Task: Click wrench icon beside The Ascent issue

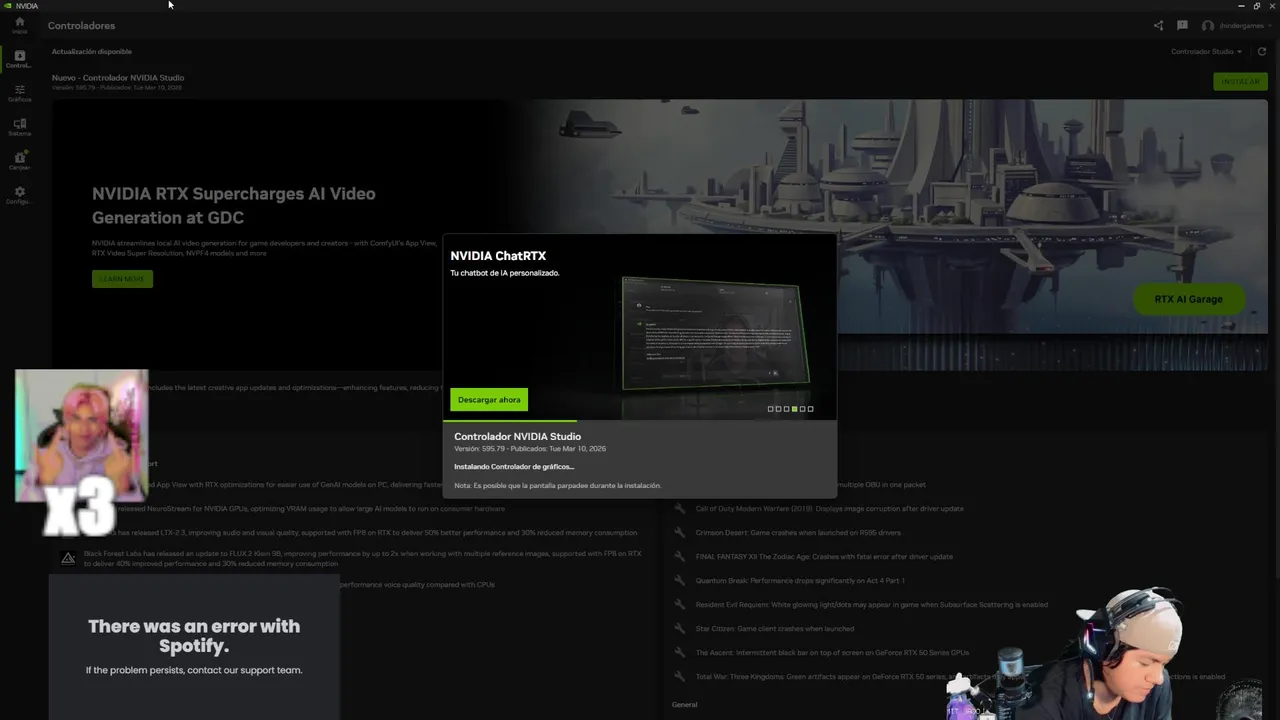Action: (680, 652)
